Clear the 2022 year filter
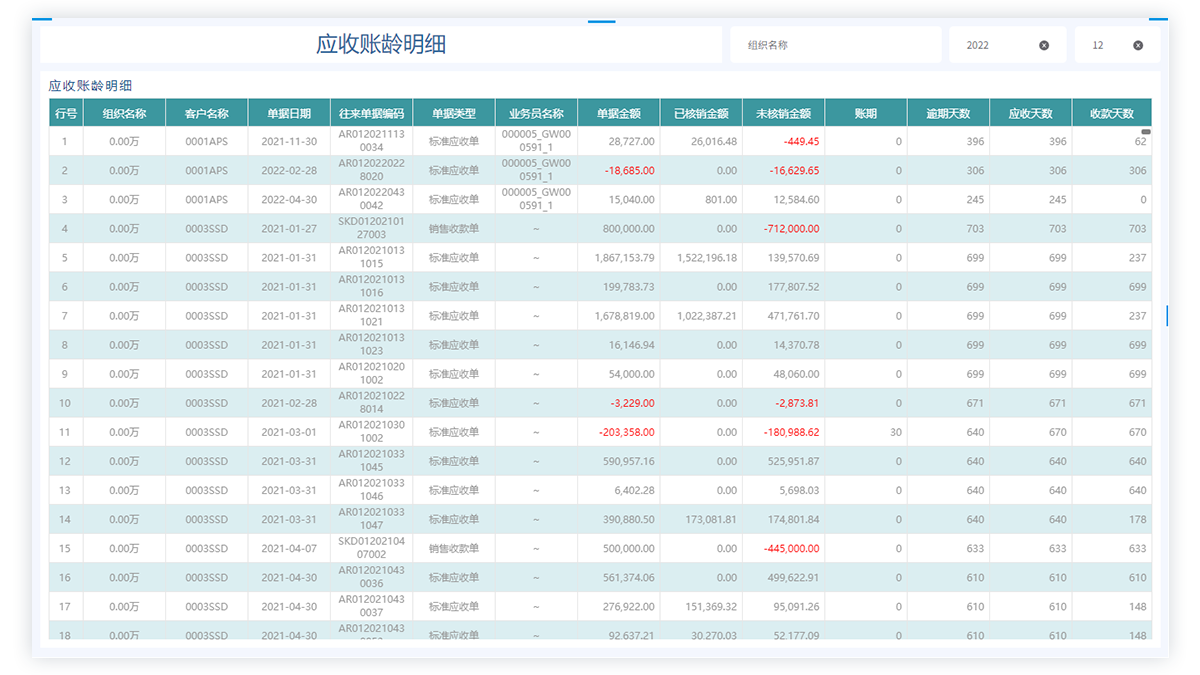 click(x=1044, y=45)
